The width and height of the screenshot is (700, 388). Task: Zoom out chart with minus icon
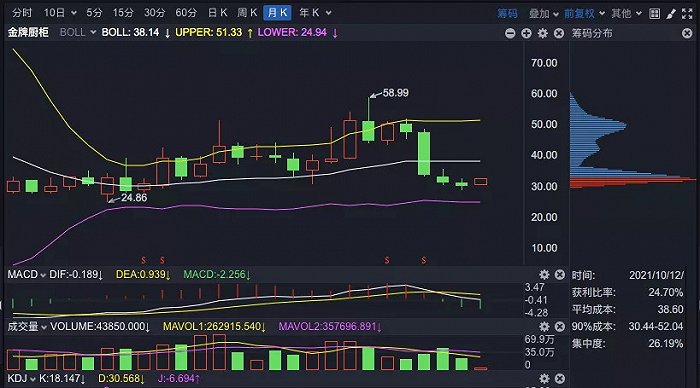(x=510, y=33)
